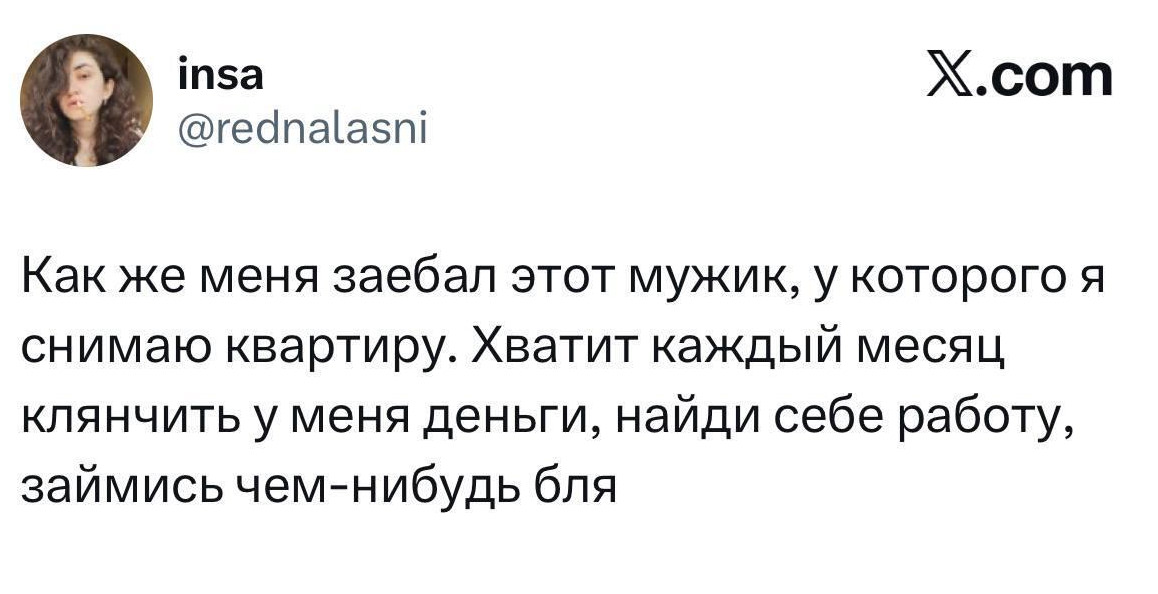Click the @rednalasni handle
1158x594 pixels.
click(x=302, y=127)
